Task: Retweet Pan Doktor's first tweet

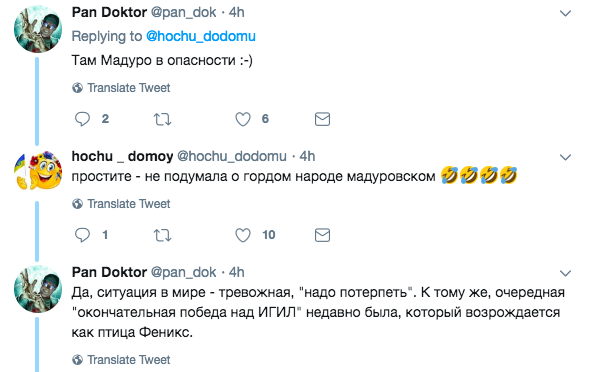Action: click(x=163, y=119)
